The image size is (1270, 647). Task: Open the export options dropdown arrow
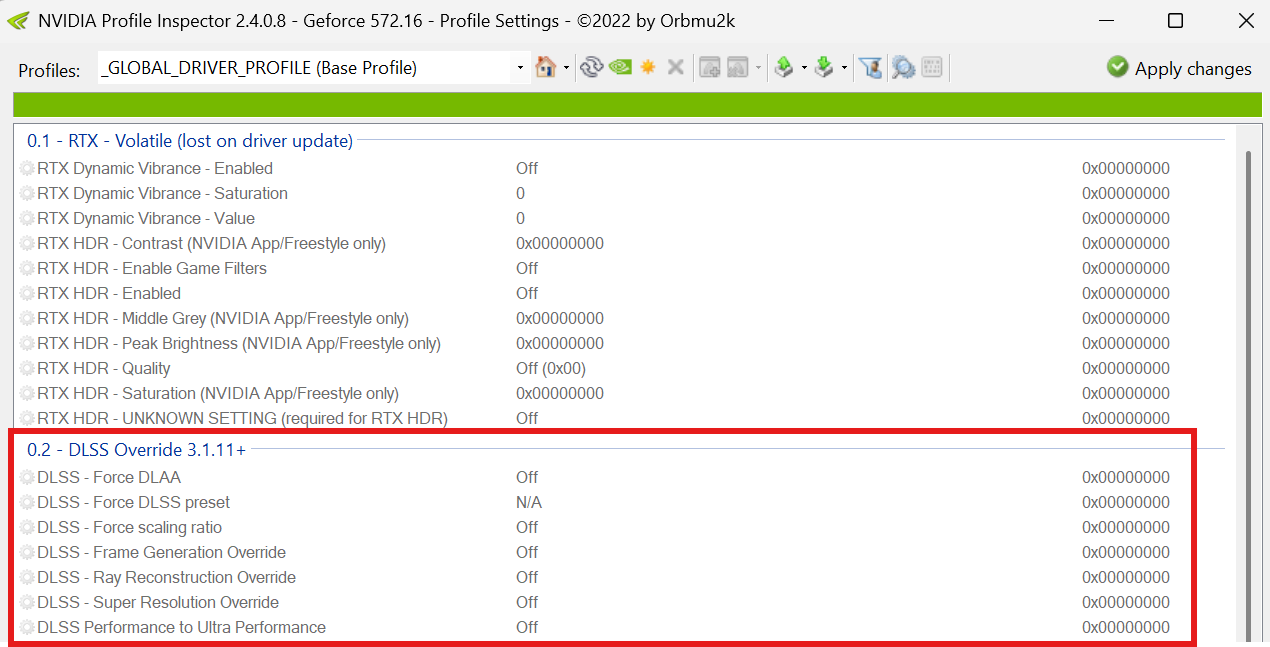coord(805,68)
